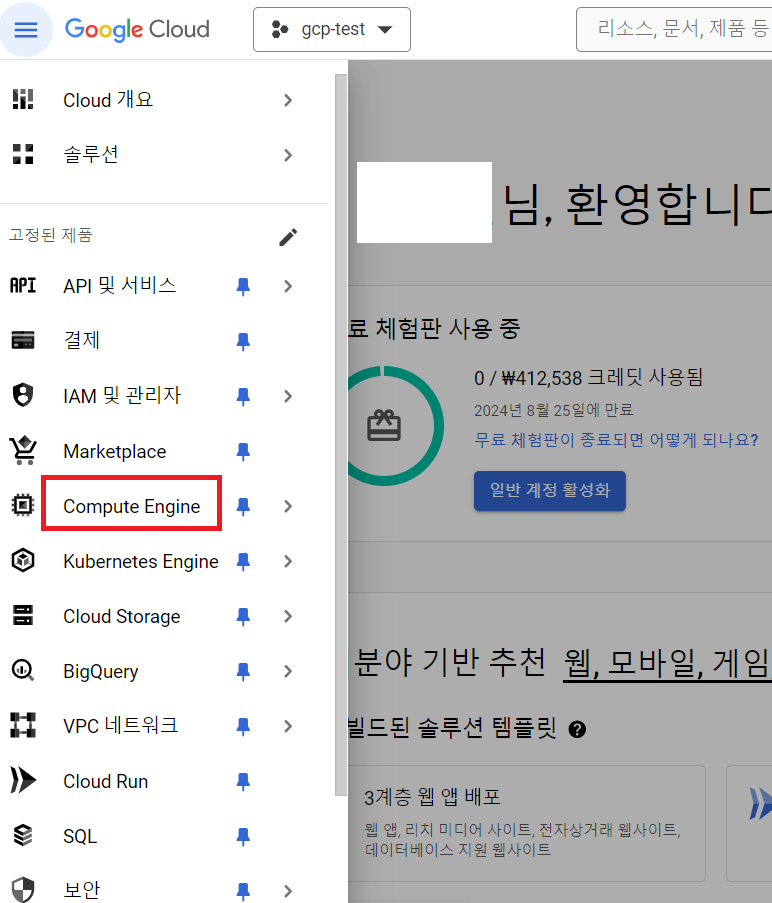Screen dimensions: 772x903
Task: Unpin 보안 from pinned products
Action: [x=243, y=892]
